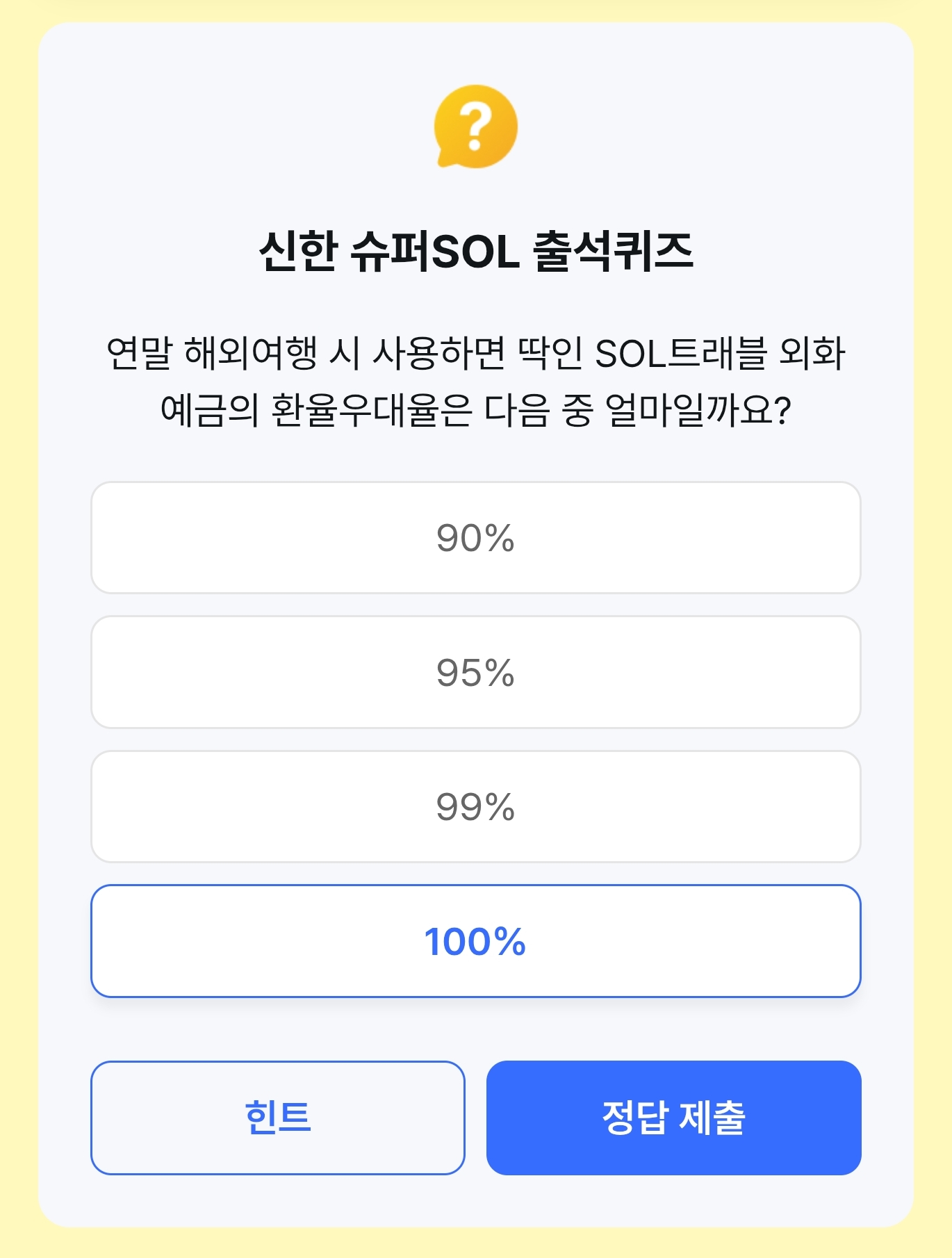Choose the 95% answer option

tap(476, 672)
